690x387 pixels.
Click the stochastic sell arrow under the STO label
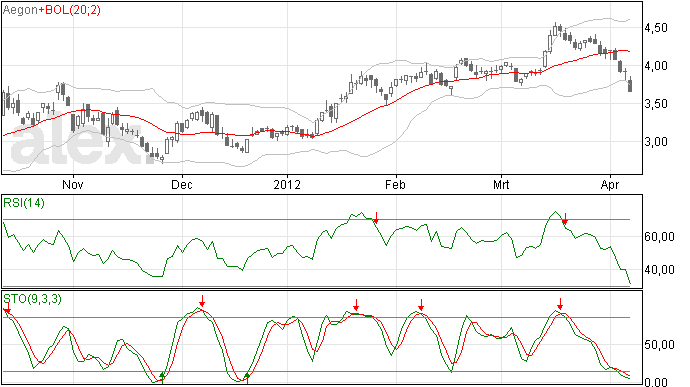[x=7, y=308]
